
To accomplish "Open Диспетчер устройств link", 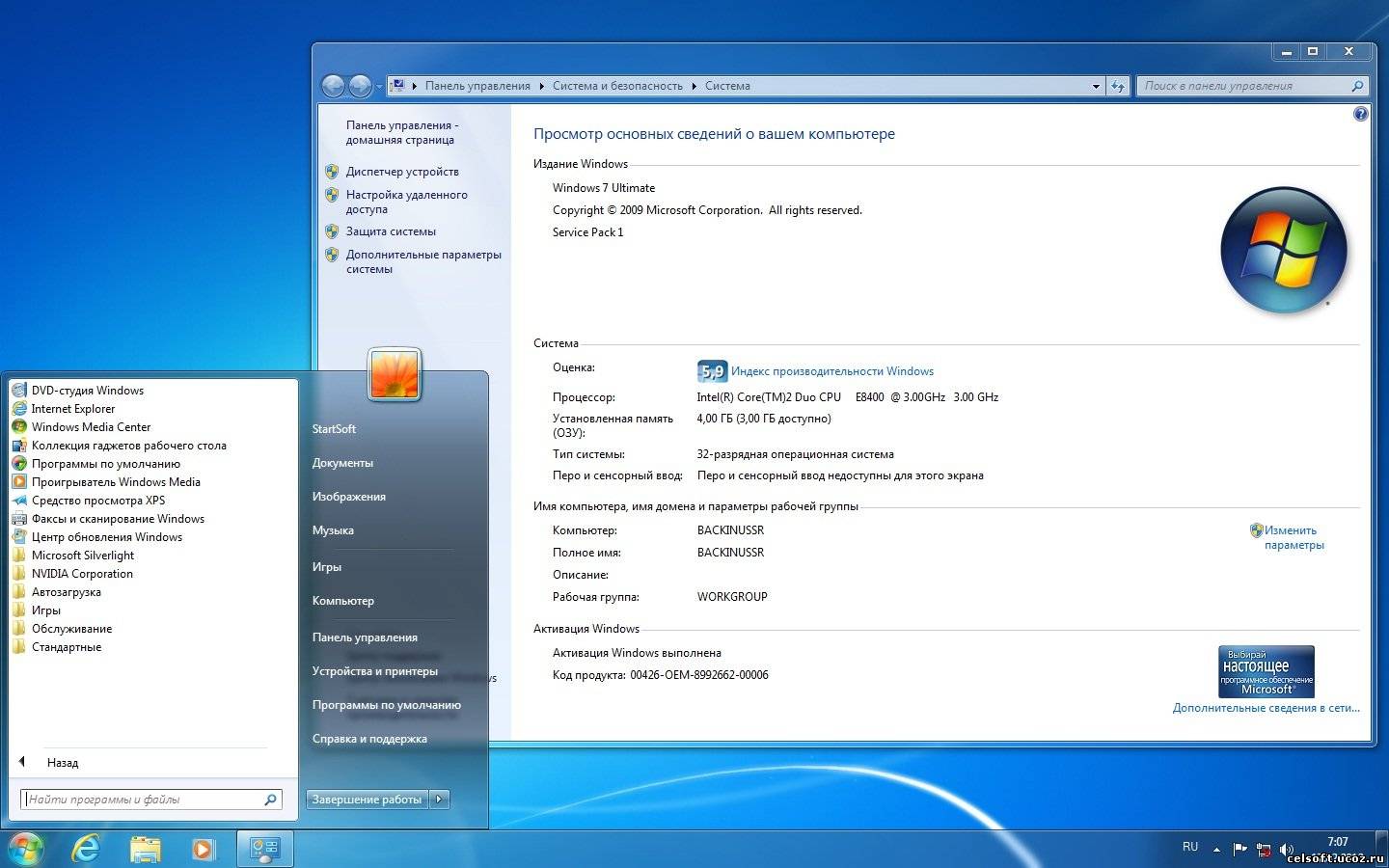I will coord(402,172).
